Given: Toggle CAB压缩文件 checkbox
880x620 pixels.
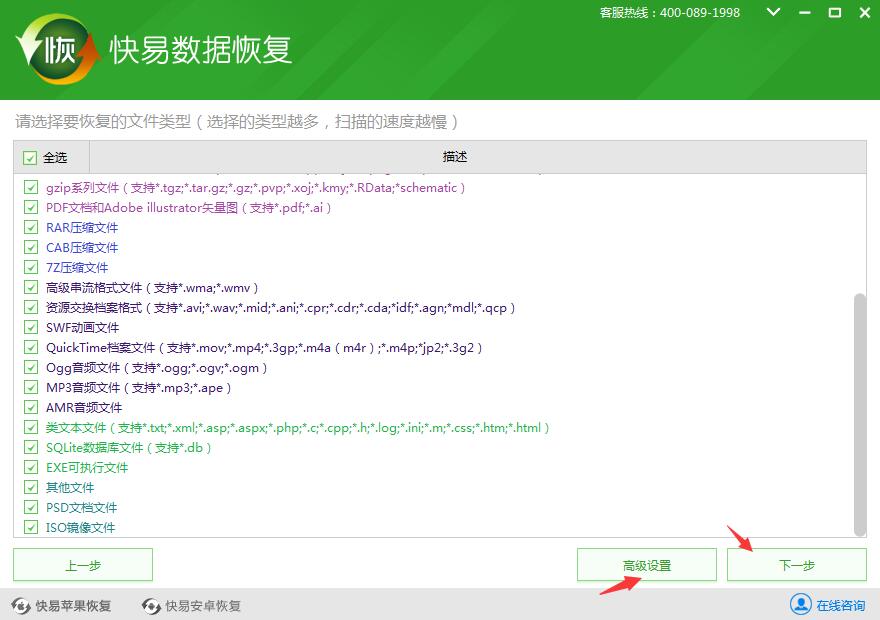Looking at the screenshot, I should tap(31, 247).
